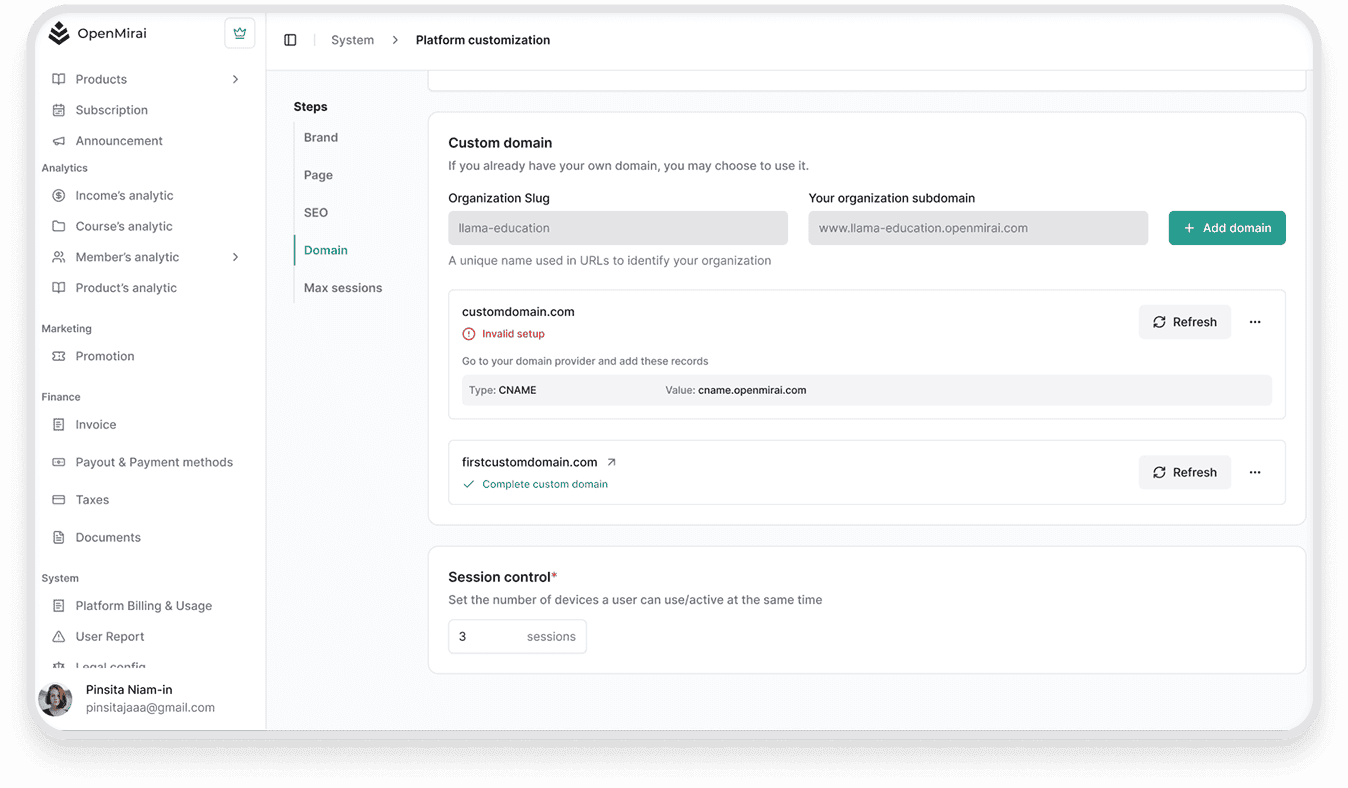Viewport: 1348px width, 788px height.
Task: Go to the Brand step
Action: click(x=321, y=137)
